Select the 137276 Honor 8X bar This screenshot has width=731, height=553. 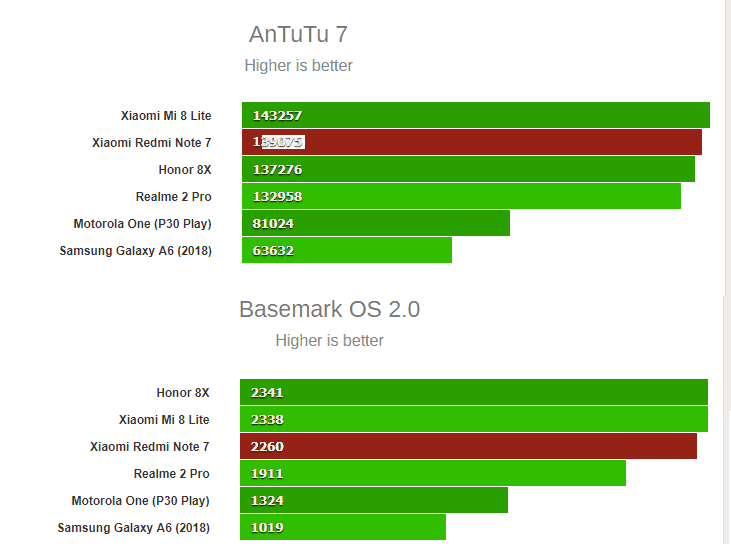(x=468, y=170)
